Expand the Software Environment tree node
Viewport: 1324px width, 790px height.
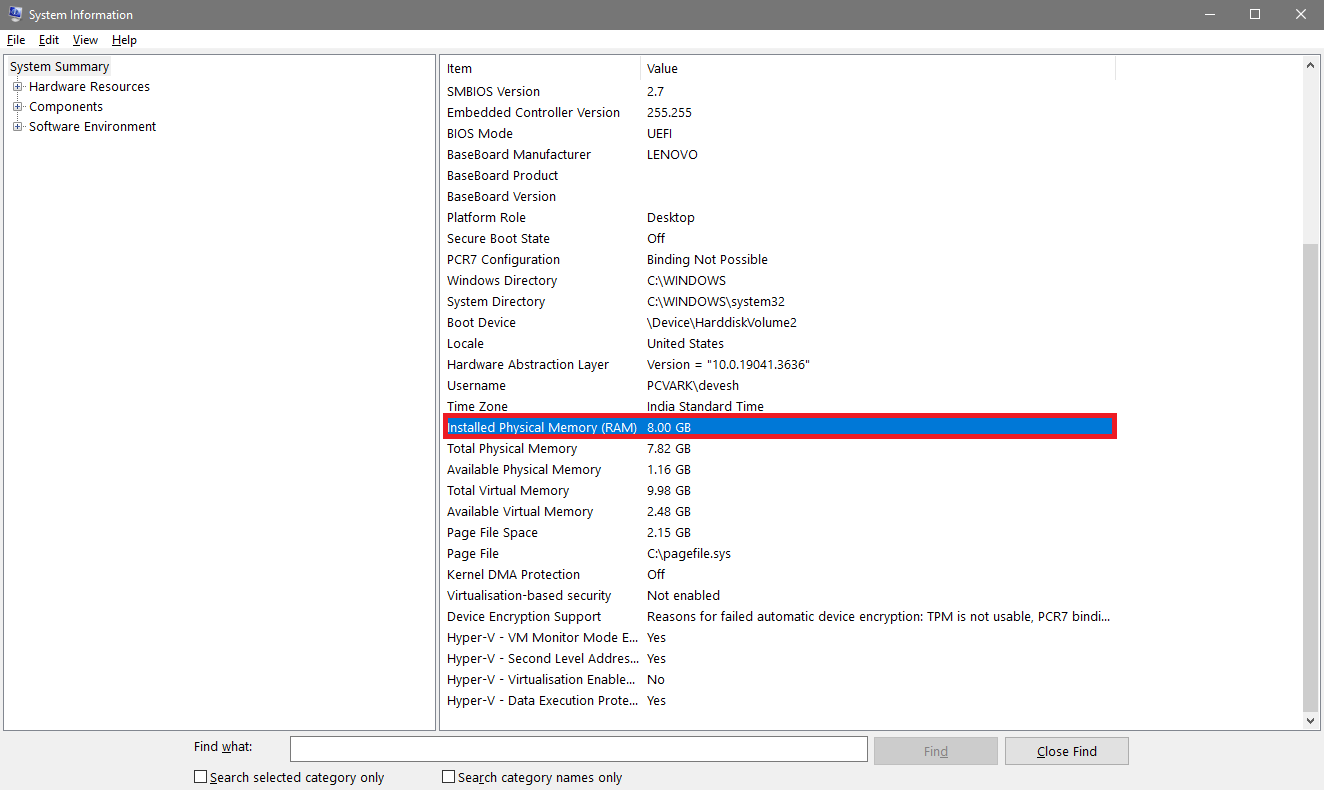point(17,127)
